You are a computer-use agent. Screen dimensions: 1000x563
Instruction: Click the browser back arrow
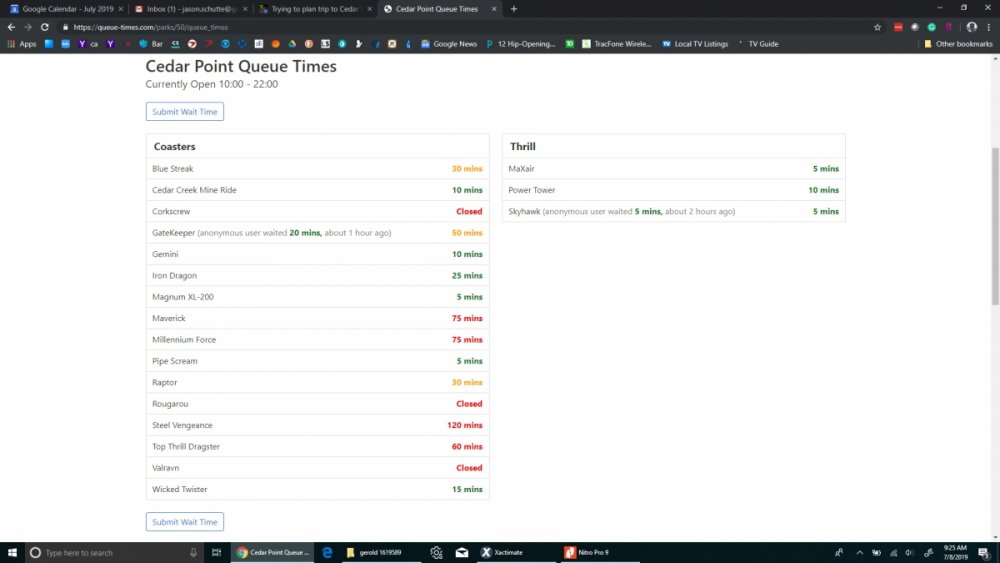(x=11, y=27)
